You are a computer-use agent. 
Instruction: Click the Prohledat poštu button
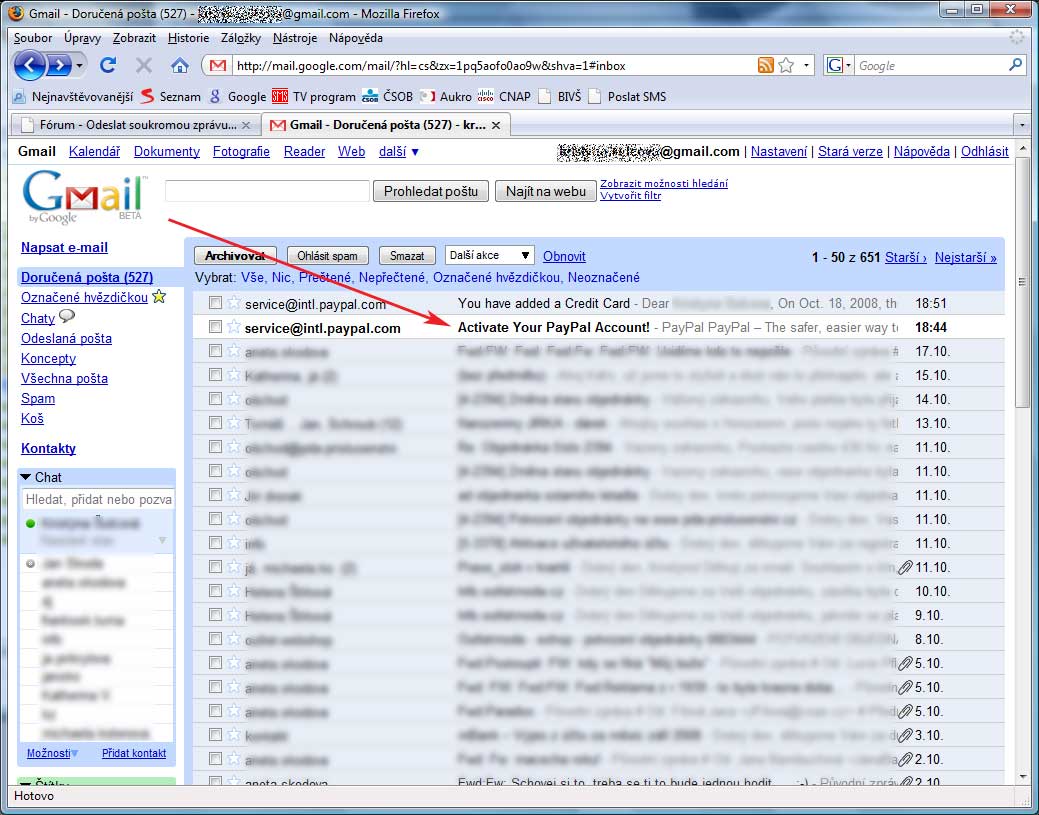(x=431, y=191)
